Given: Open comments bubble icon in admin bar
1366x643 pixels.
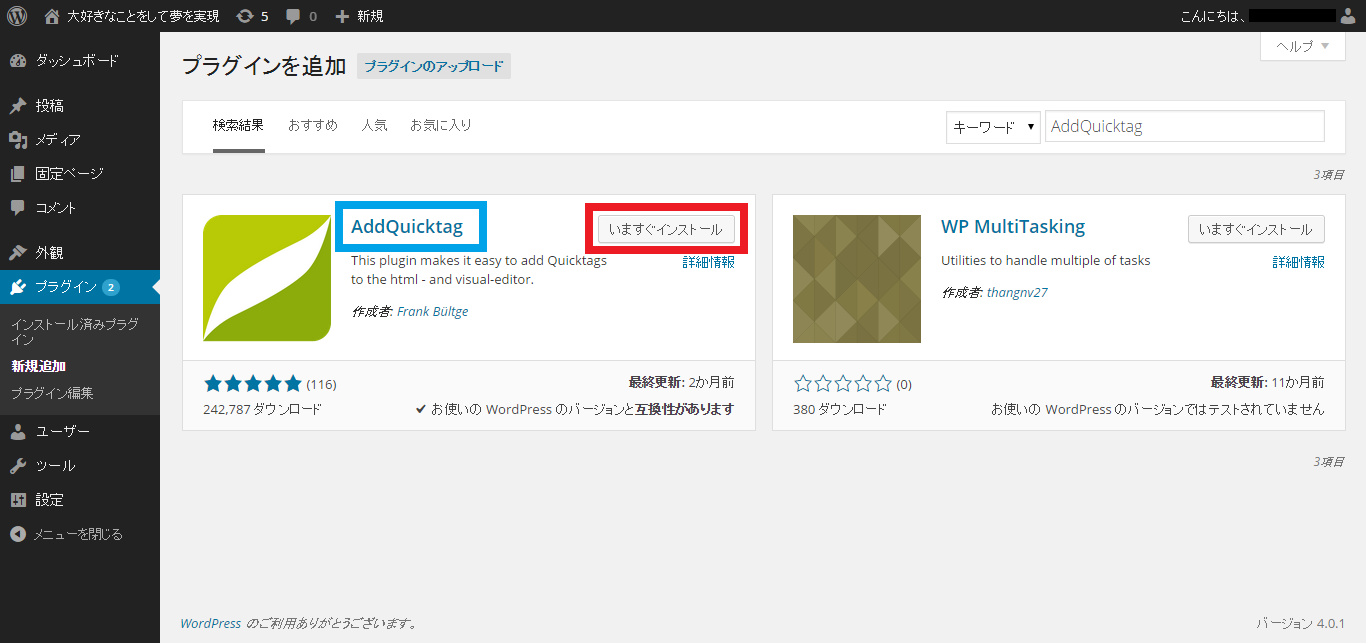Looking at the screenshot, I should pos(293,16).
